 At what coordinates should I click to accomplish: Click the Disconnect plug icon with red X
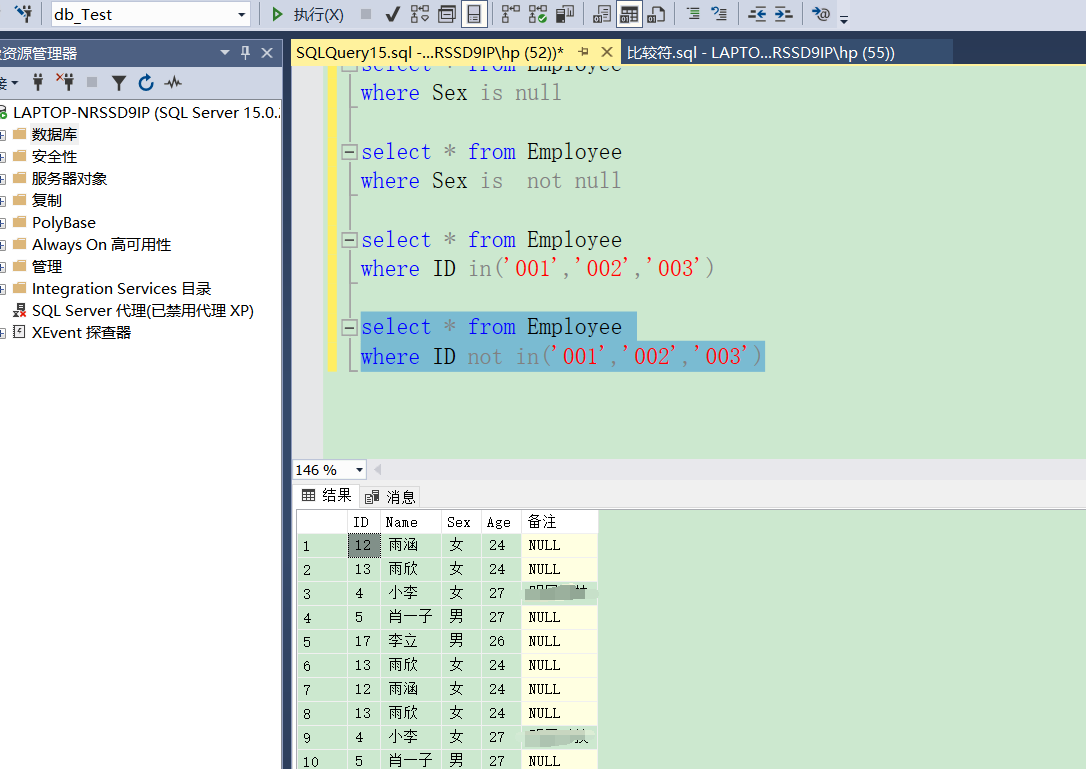click(x=65, y=82)
